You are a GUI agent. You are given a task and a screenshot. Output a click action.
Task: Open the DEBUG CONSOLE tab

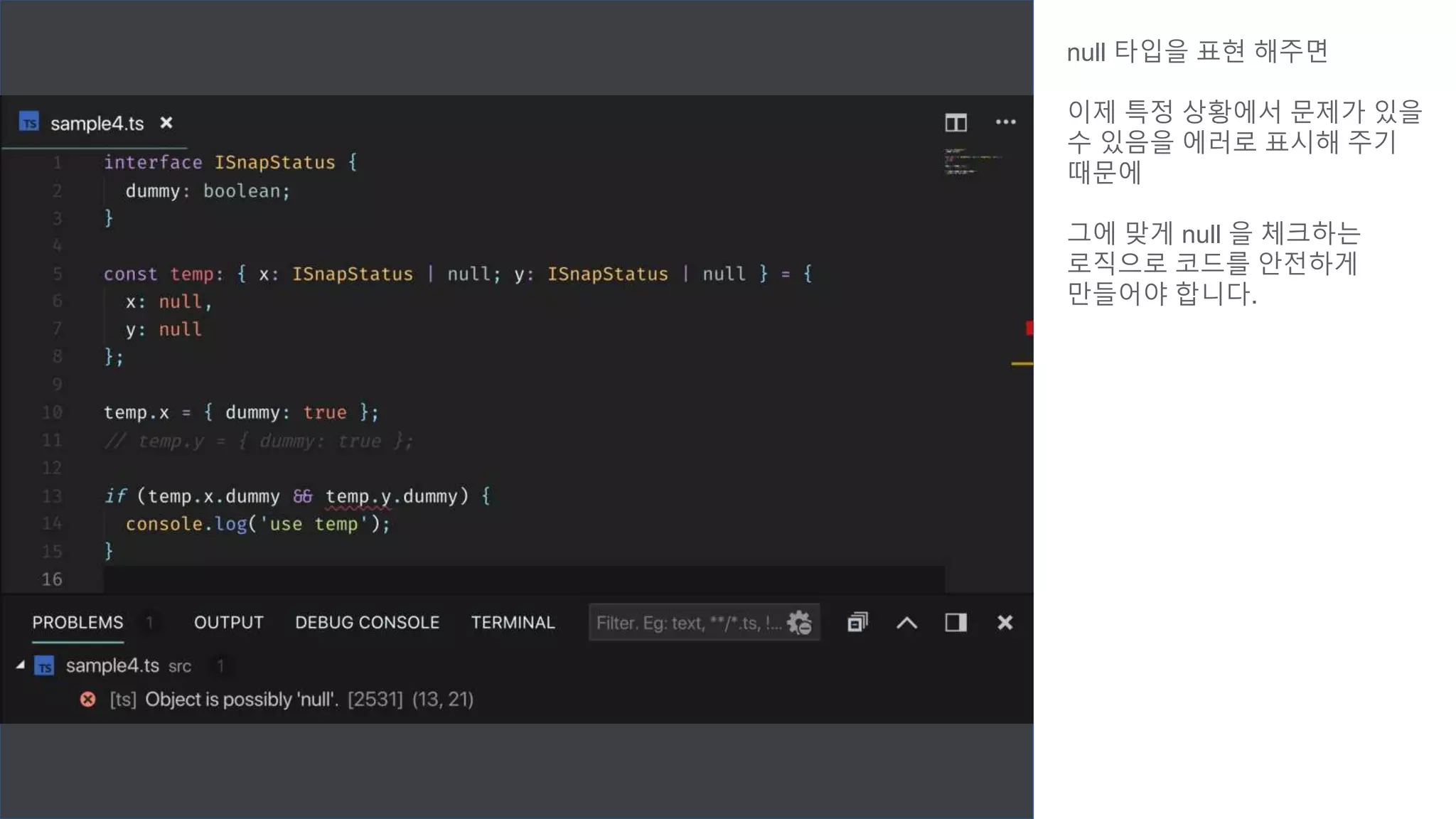click(x=368, y=623)
